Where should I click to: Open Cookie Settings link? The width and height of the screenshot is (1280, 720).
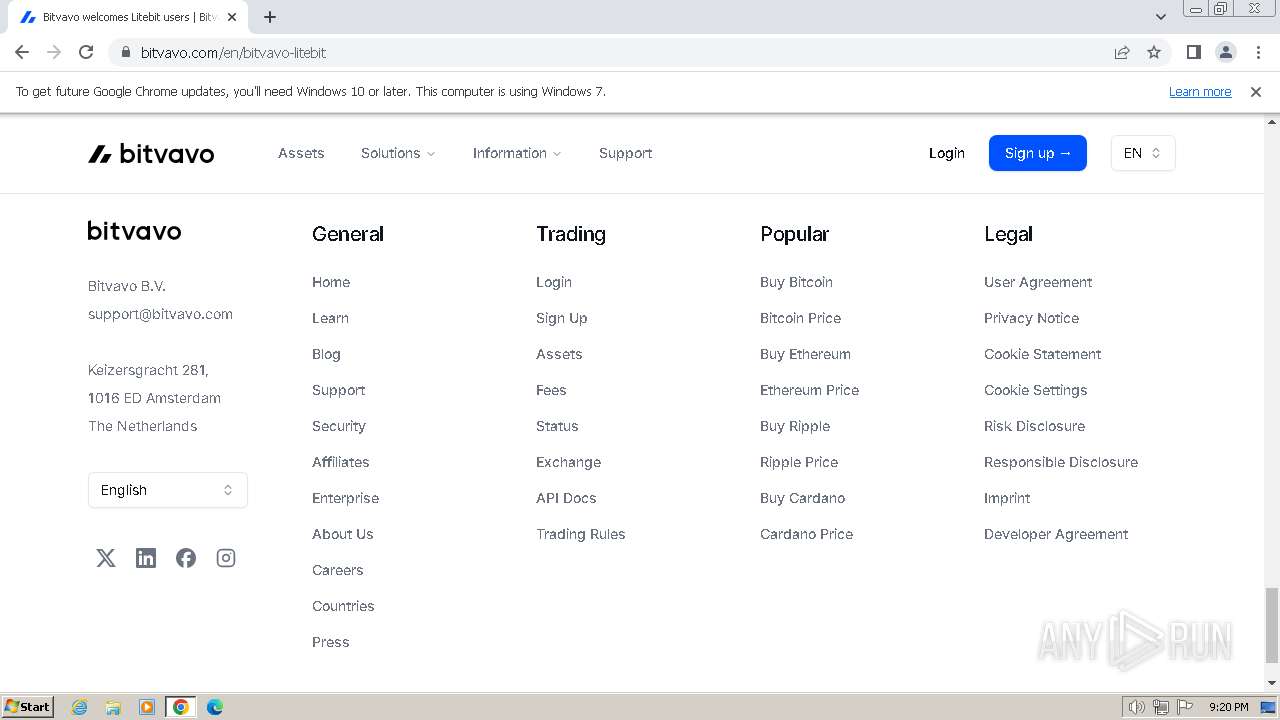click(1036, 390)
